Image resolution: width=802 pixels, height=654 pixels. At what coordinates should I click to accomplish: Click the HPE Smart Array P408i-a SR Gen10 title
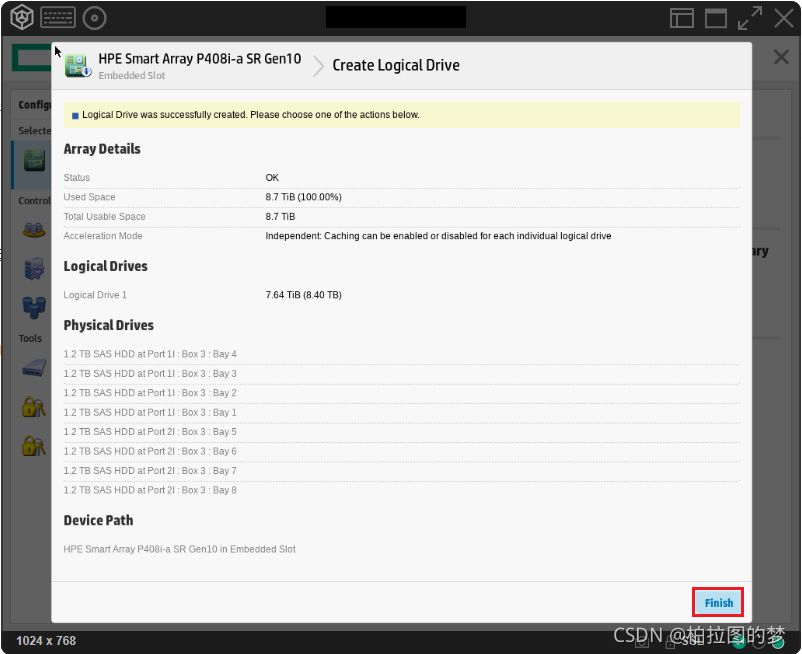199,59
